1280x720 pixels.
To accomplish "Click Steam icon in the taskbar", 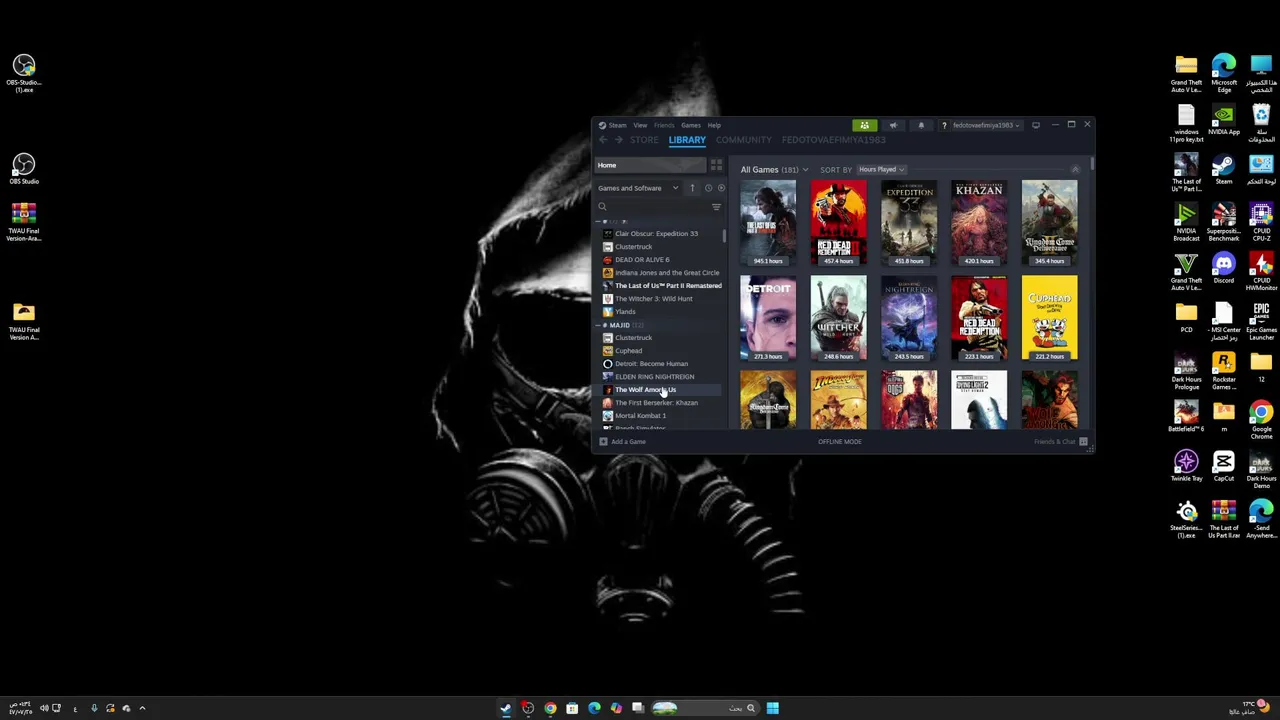I will point(506,708).
